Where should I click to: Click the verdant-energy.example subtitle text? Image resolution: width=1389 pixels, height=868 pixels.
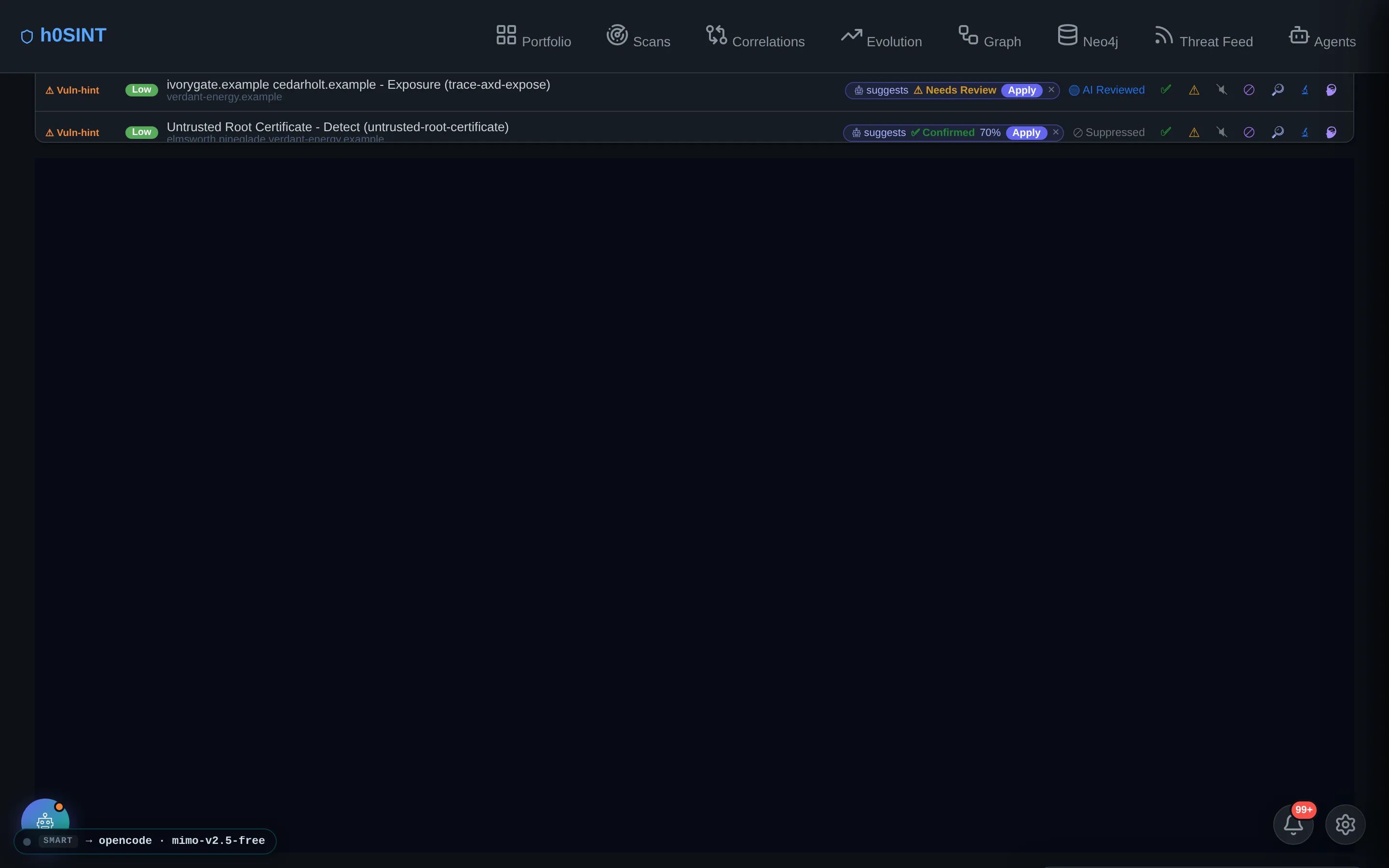pyautogui.click(x=224, y=97)
